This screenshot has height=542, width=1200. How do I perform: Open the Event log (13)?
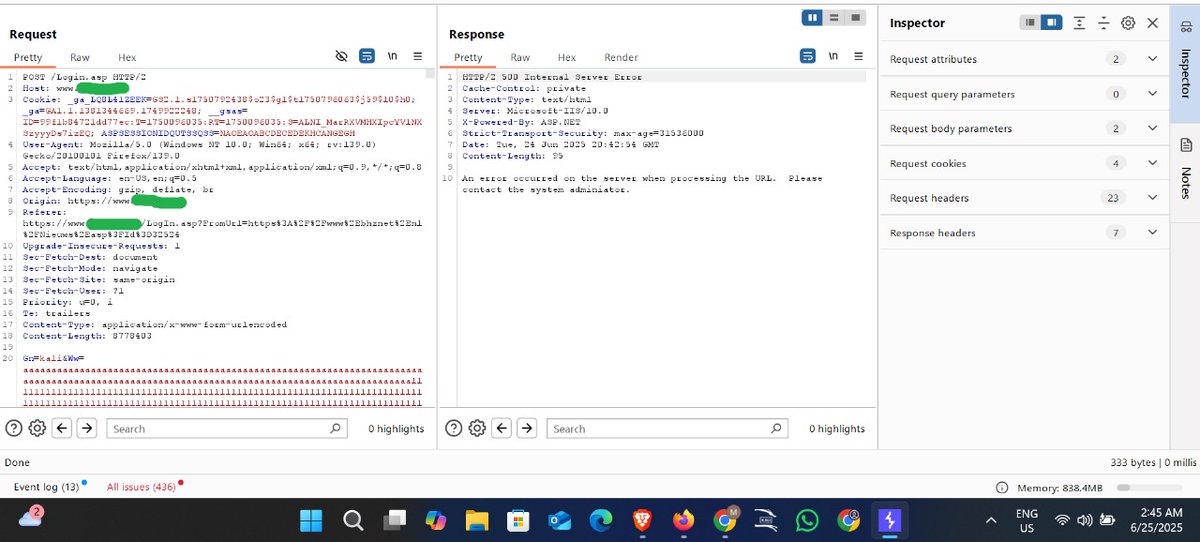[46, 487]
